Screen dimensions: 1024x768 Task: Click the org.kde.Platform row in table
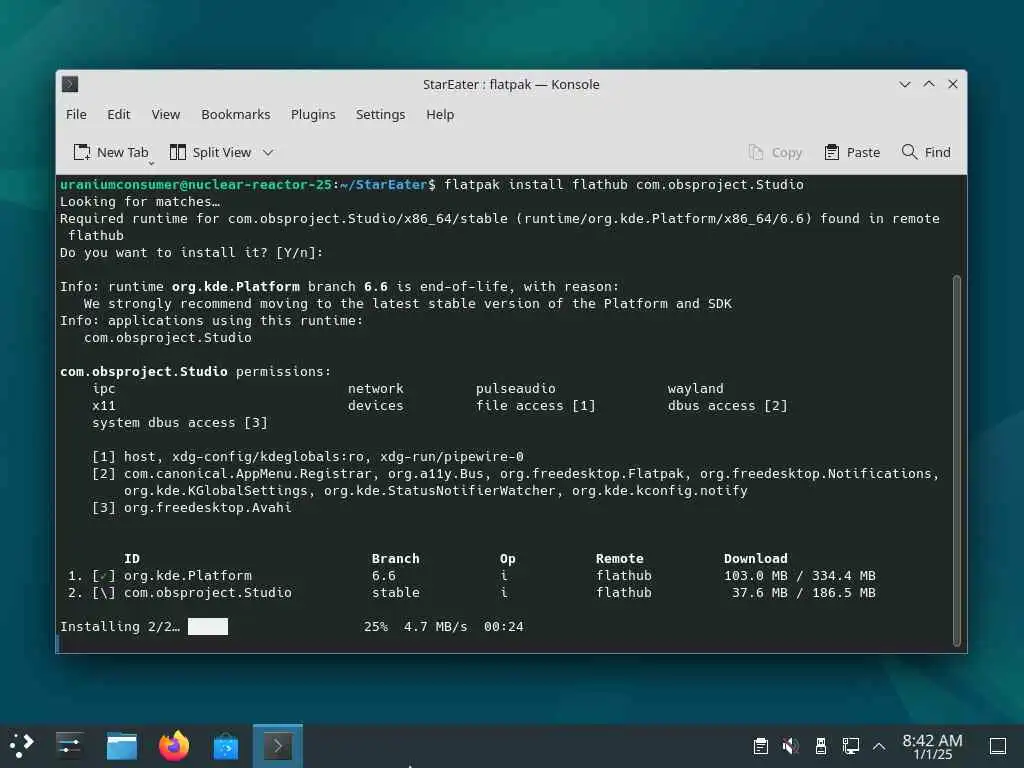[x=471, y=575]
